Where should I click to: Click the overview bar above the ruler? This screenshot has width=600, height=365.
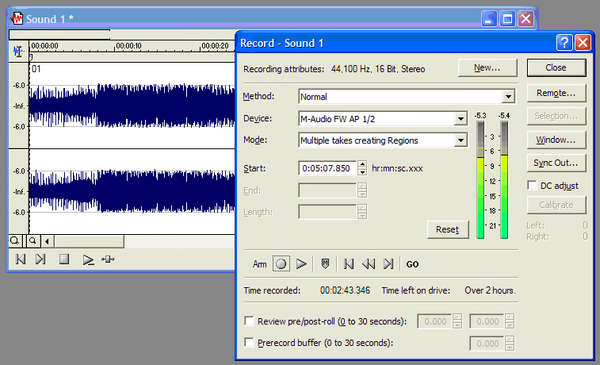[x=122, y=34]
